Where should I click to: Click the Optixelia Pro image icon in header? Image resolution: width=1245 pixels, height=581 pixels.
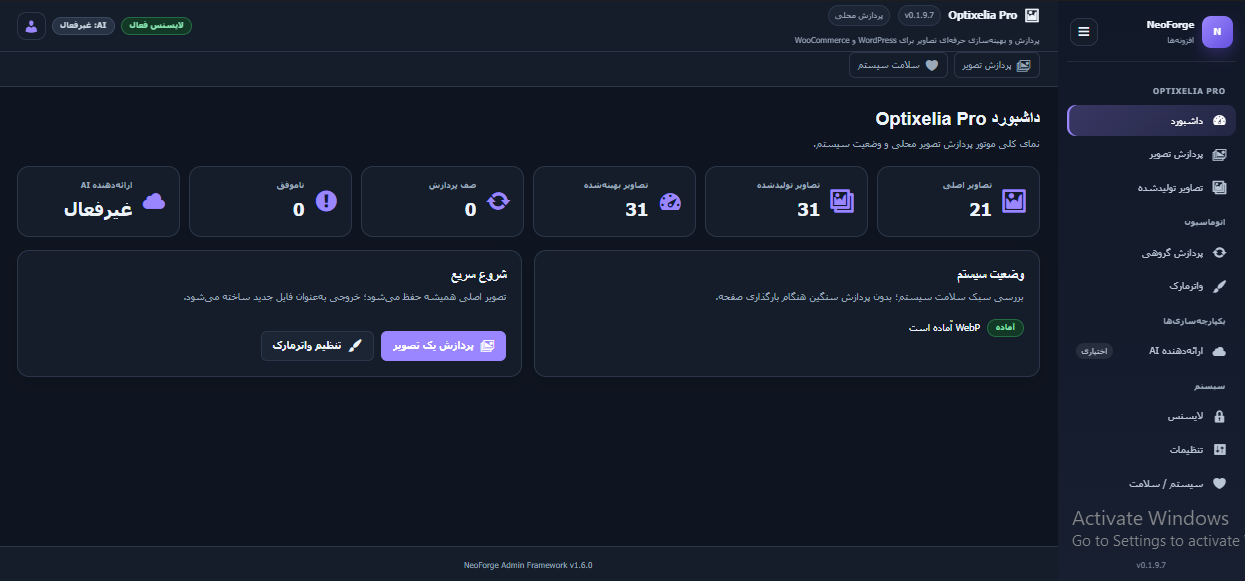click(x=1032, y=15)
